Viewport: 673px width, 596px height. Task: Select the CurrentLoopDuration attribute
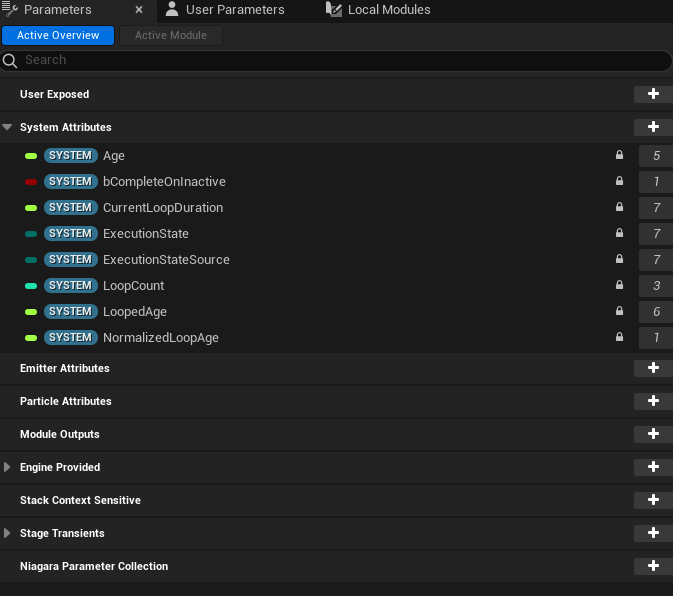[163, 208]
